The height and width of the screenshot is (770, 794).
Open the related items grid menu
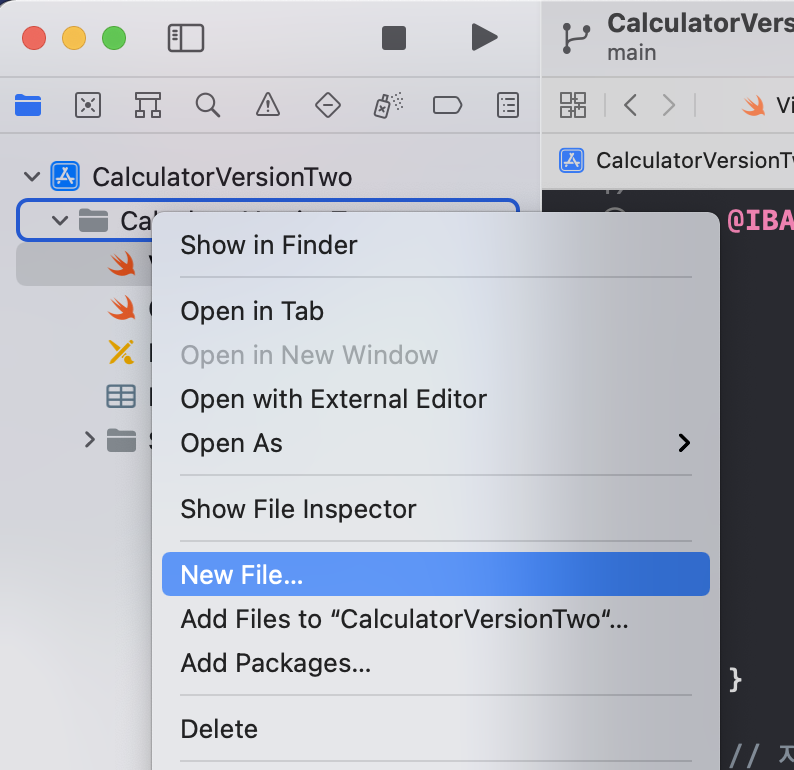pyautogui.click(x=573, y=105)
